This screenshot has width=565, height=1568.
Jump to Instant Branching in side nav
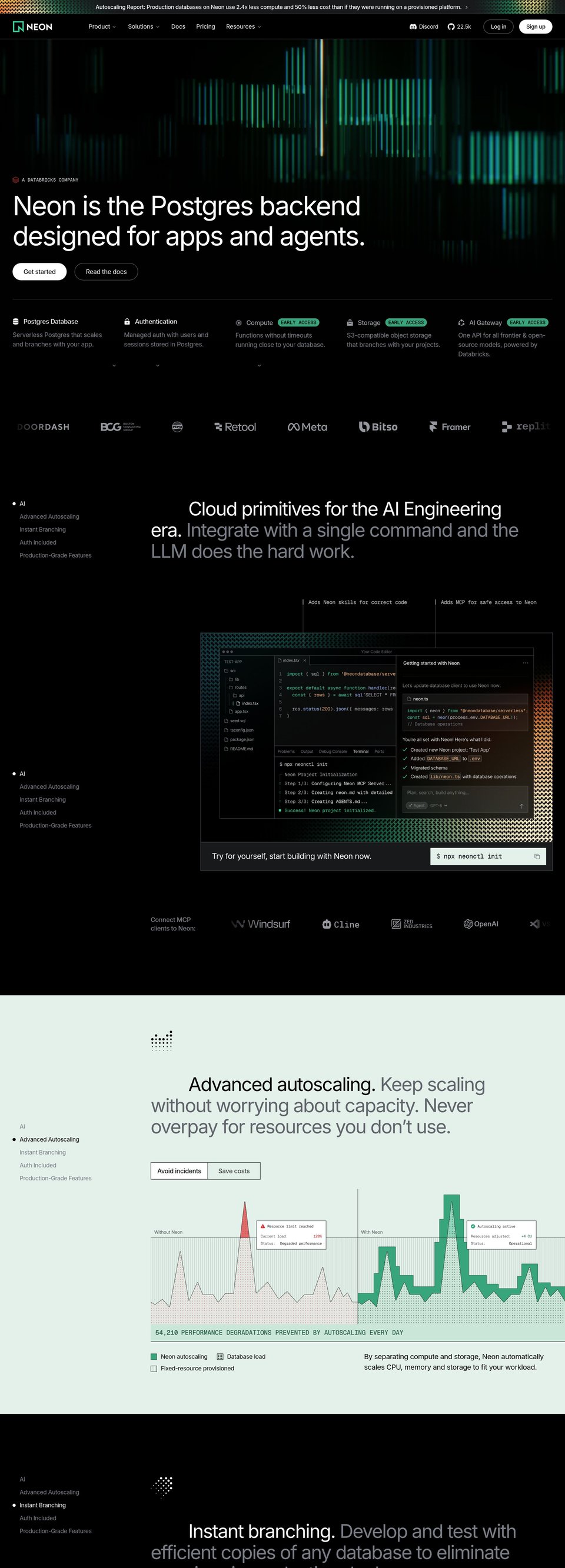pos(42,1504)
